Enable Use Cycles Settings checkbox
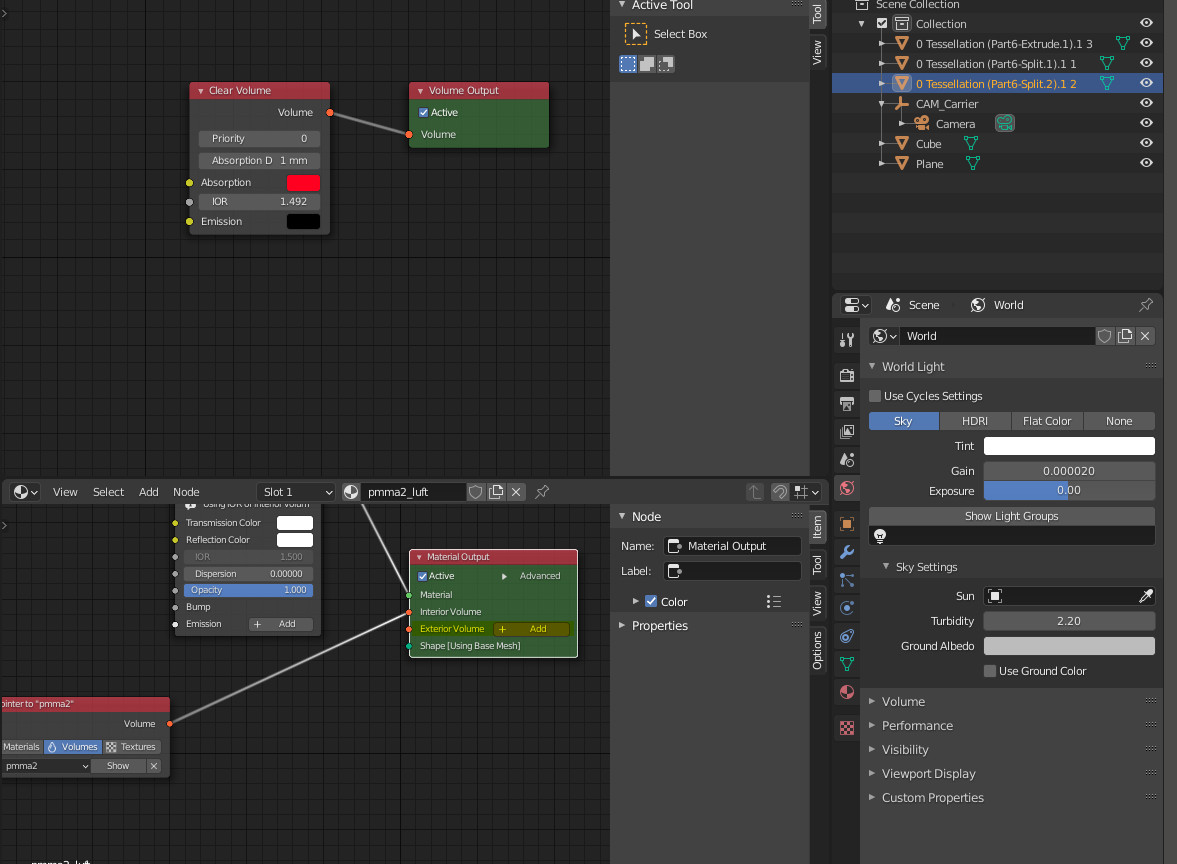The image size is (1177, 864). click(875, 396)
